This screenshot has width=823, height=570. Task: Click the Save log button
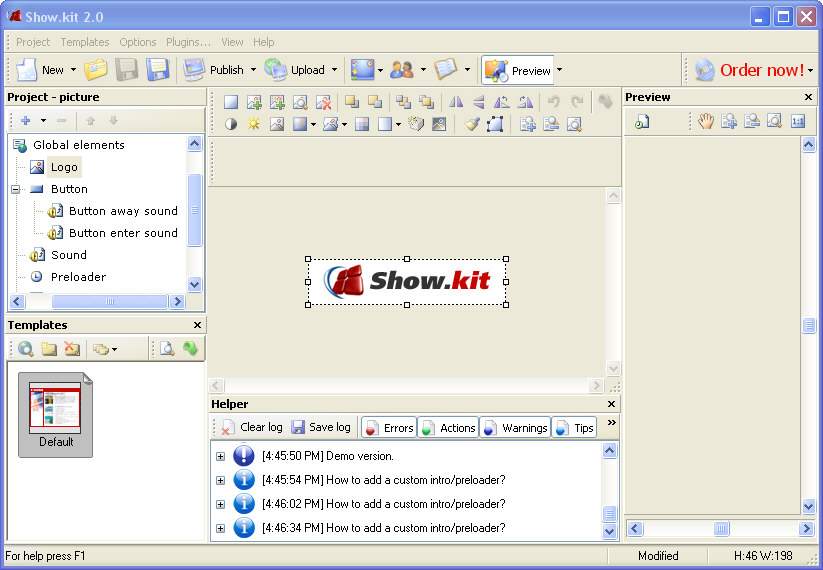321,428
